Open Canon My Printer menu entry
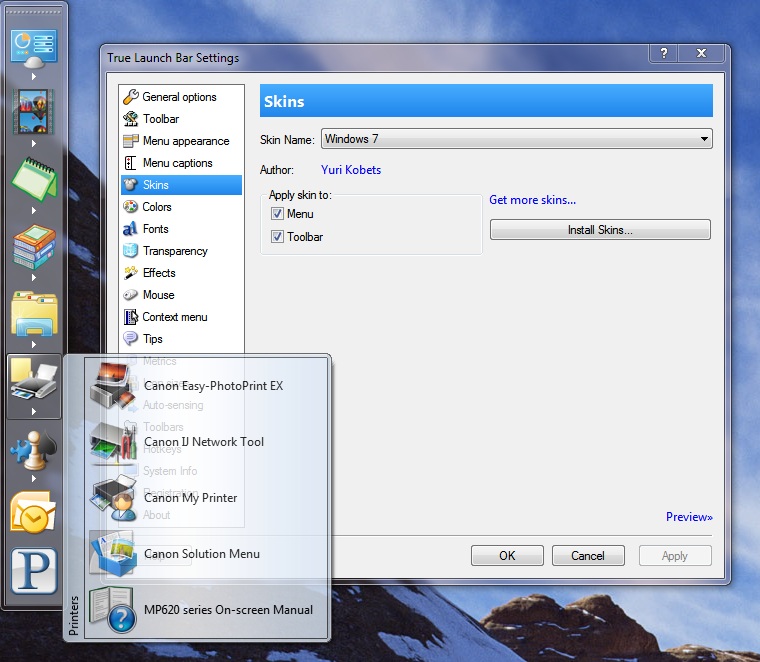 206,498
